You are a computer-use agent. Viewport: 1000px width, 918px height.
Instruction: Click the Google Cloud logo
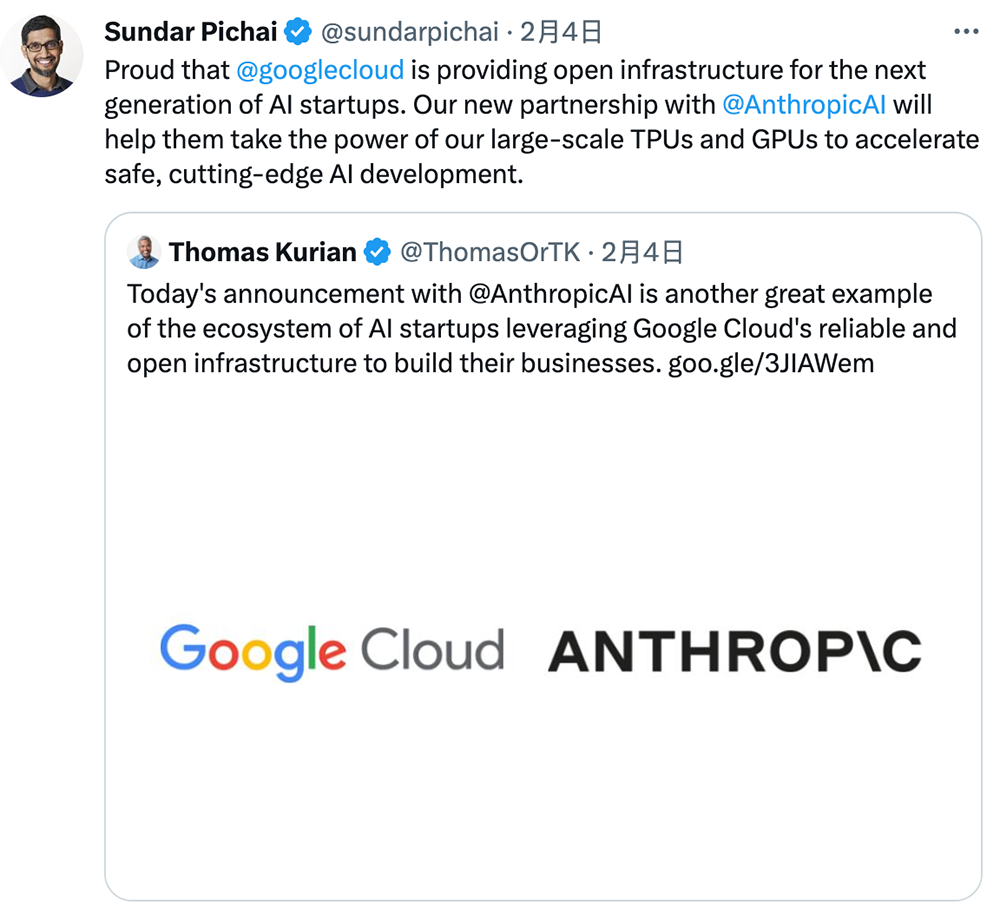point(331,650)
